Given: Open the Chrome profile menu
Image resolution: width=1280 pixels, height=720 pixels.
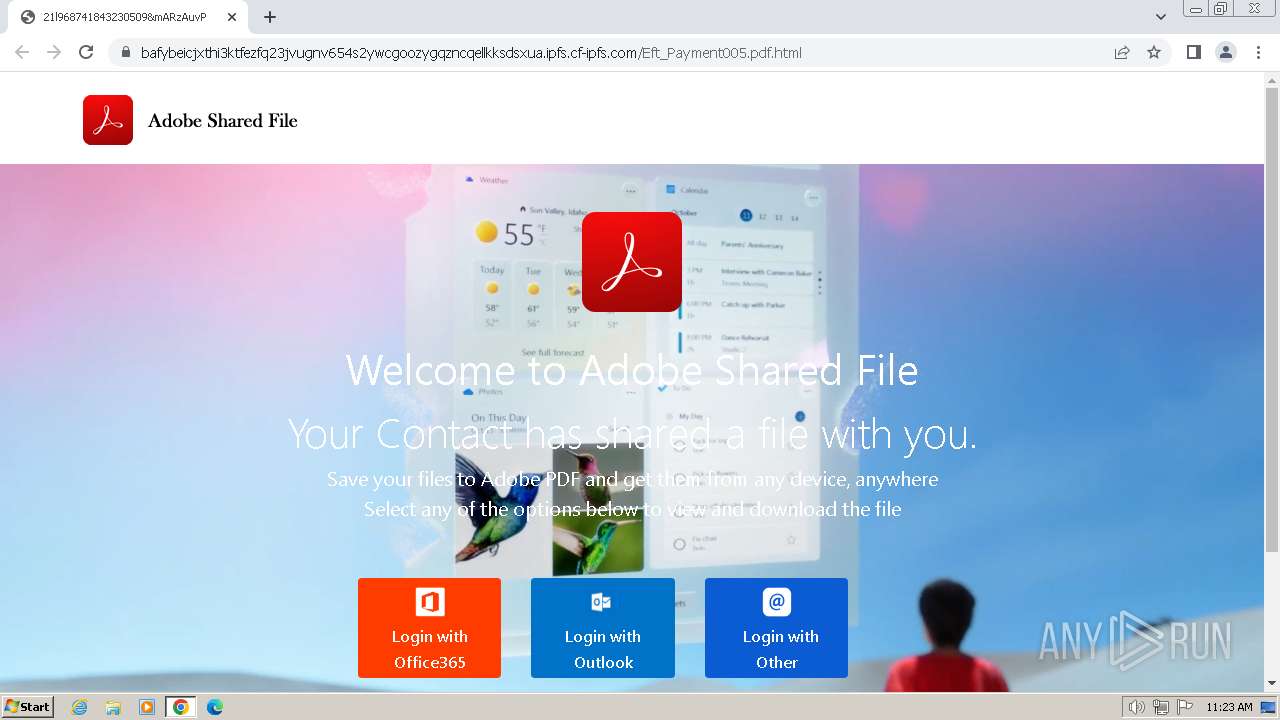Looking at the screenshot, I should tap(1225, 53).
